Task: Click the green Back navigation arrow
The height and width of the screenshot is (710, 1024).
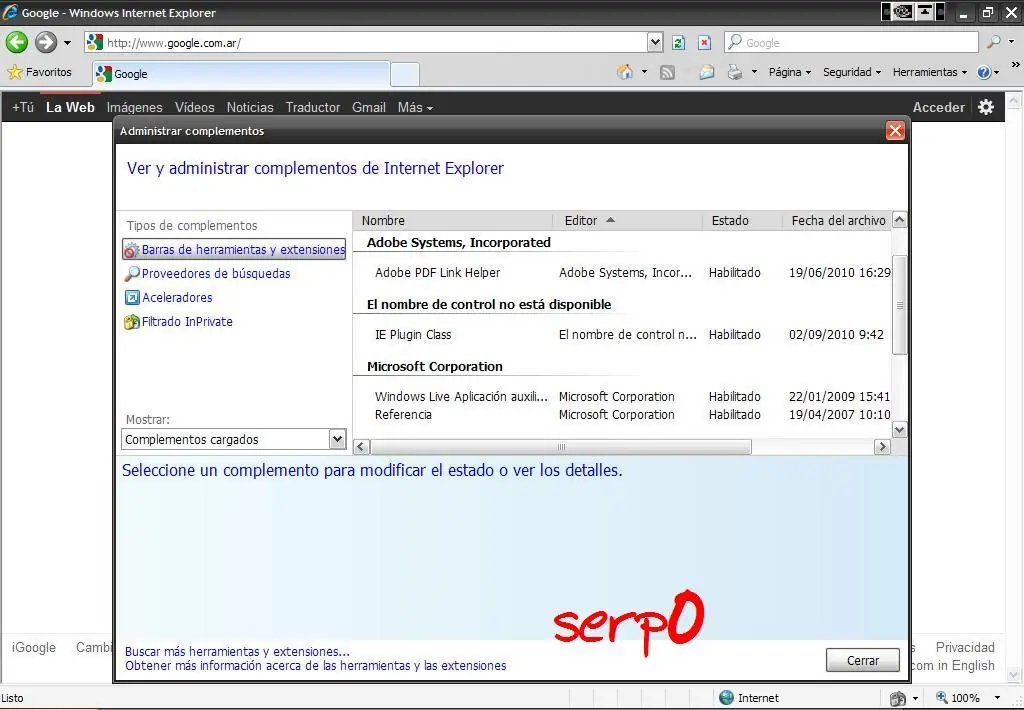Action: coord(16,42)
